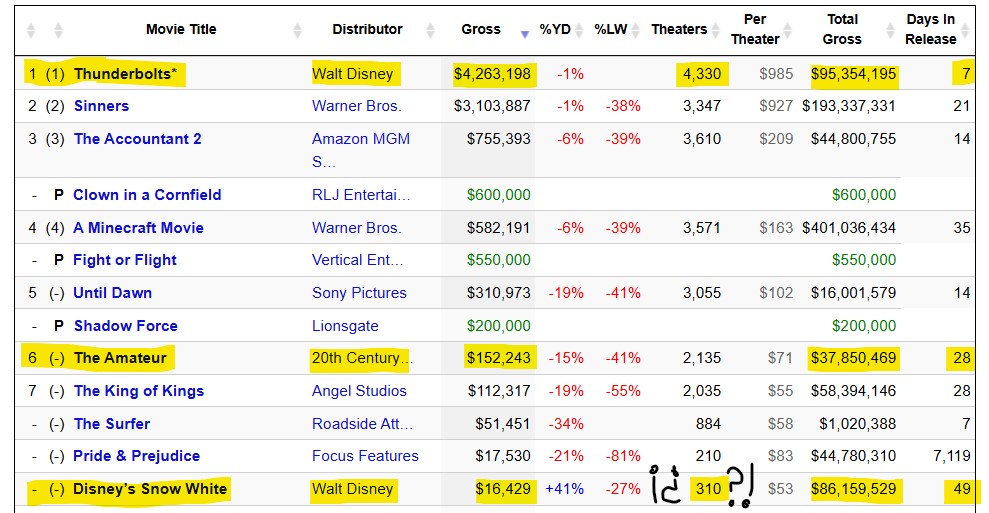Sort by Total Gross column header
This screenshot has width=989, height=513.
[842, 29]
